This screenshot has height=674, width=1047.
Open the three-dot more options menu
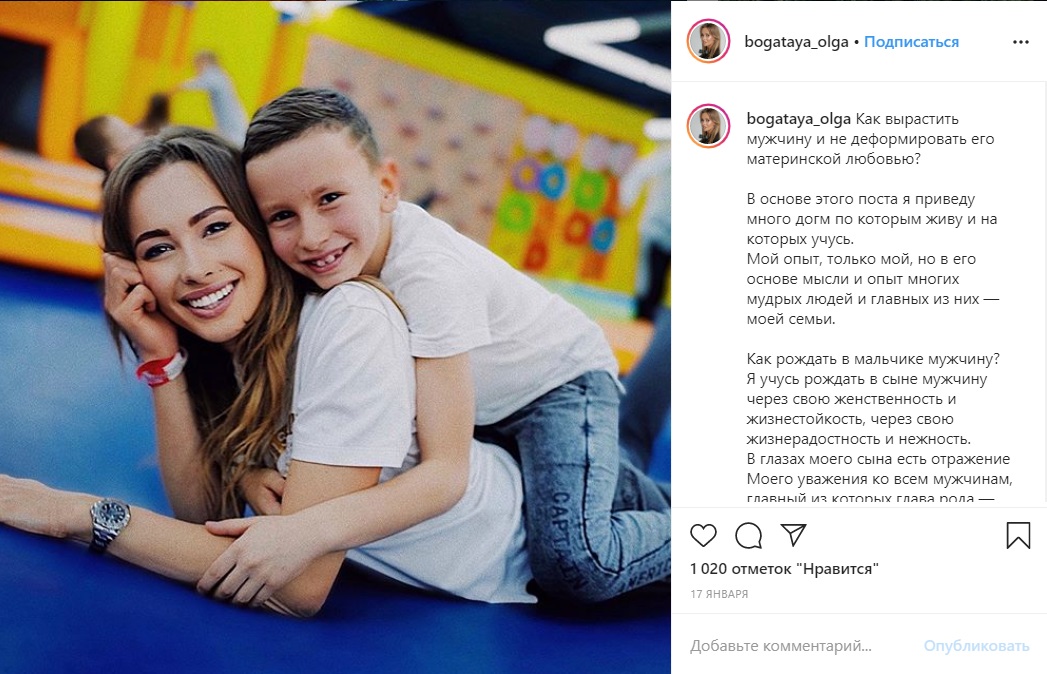click(1021, 42)
